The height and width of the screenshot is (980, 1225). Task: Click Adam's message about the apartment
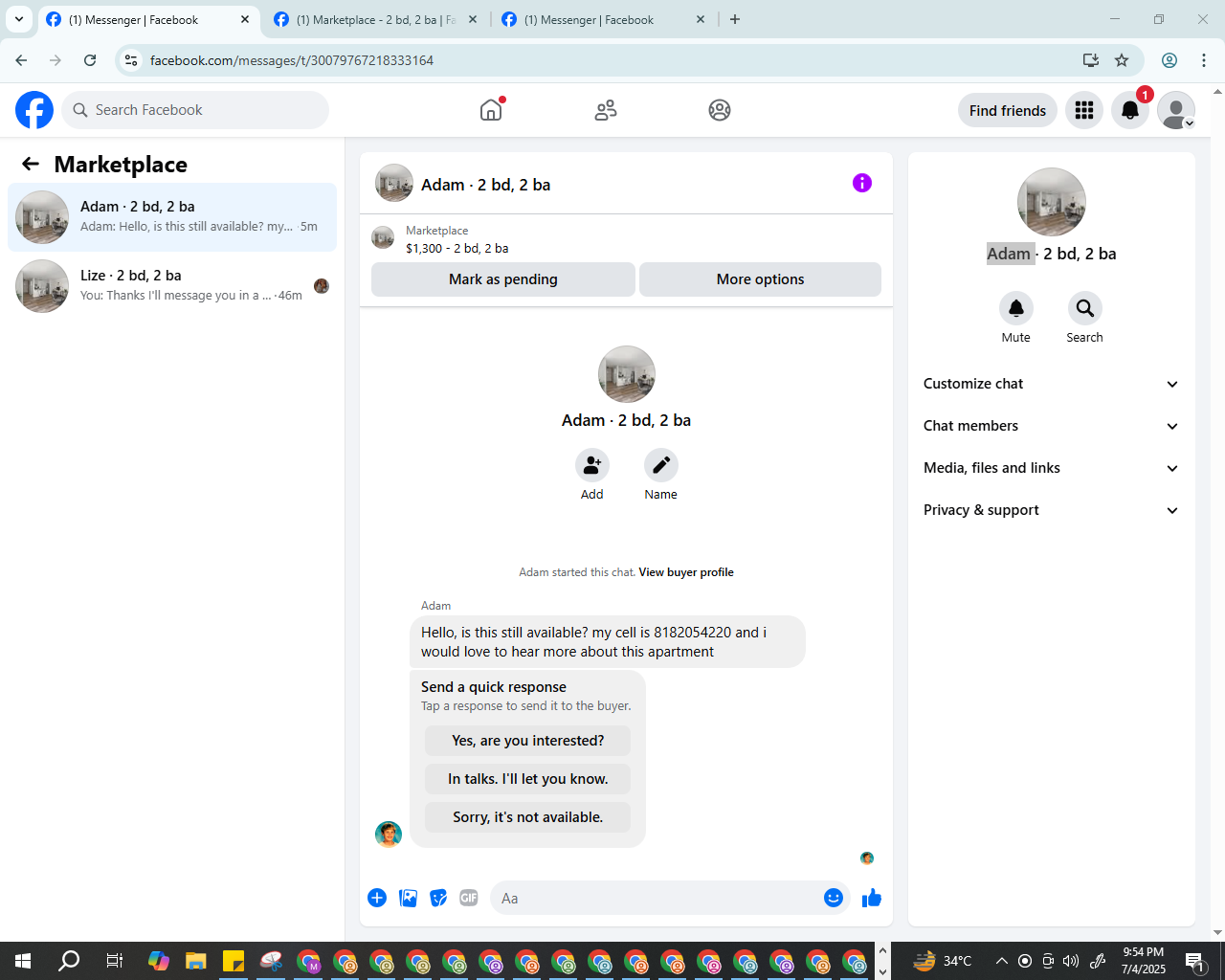coord(608,642)
